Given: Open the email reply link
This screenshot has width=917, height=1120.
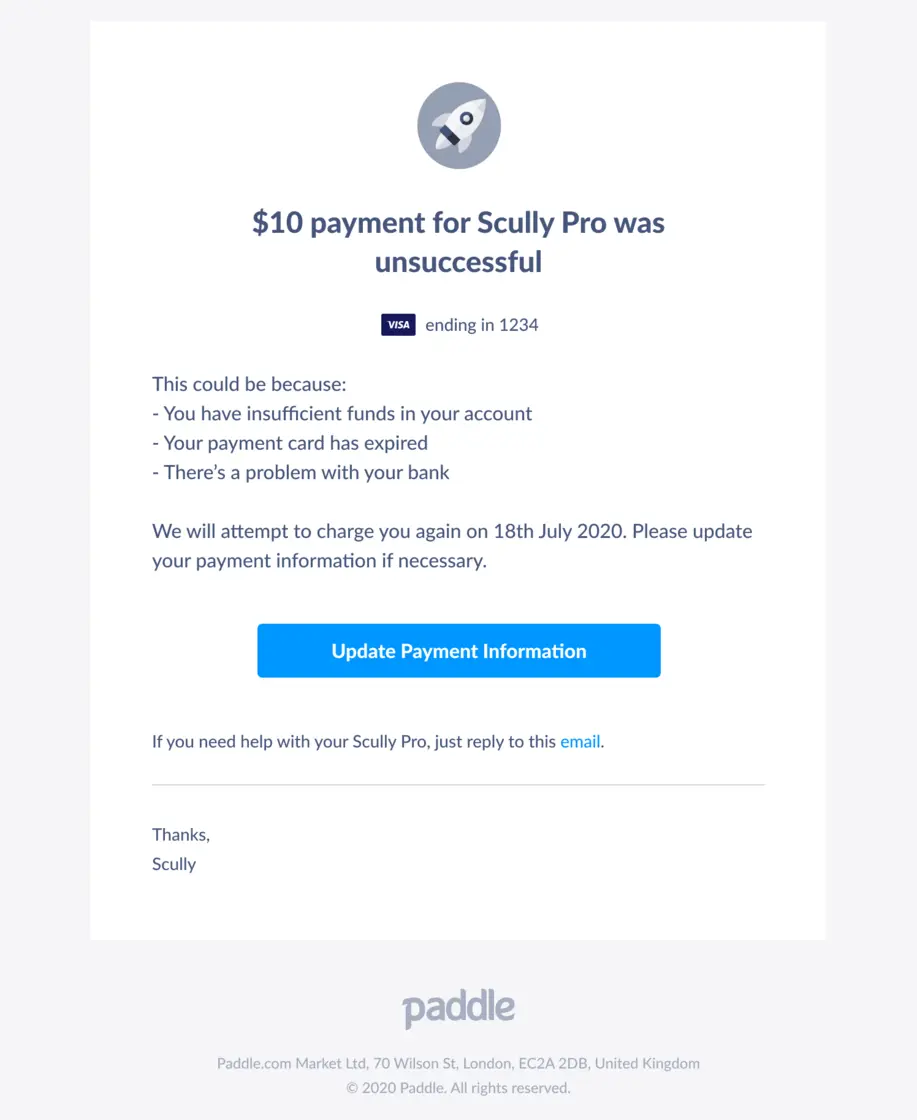Looking at the screenshot, I should [x=580, y=741].
